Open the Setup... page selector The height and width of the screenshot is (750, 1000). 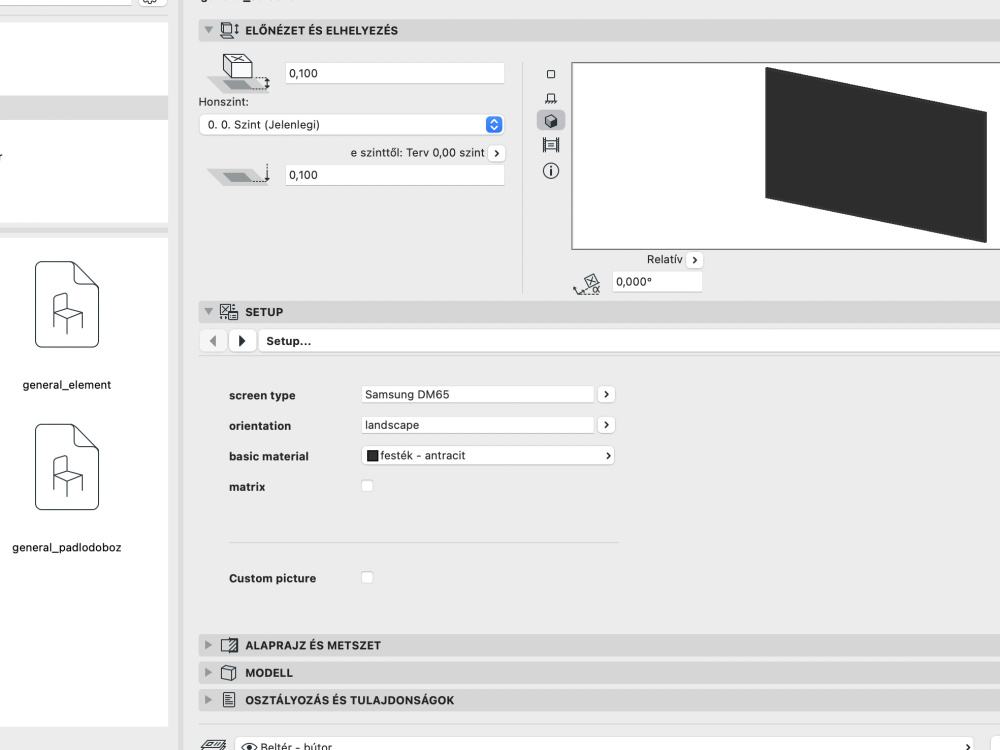point(629,341)
